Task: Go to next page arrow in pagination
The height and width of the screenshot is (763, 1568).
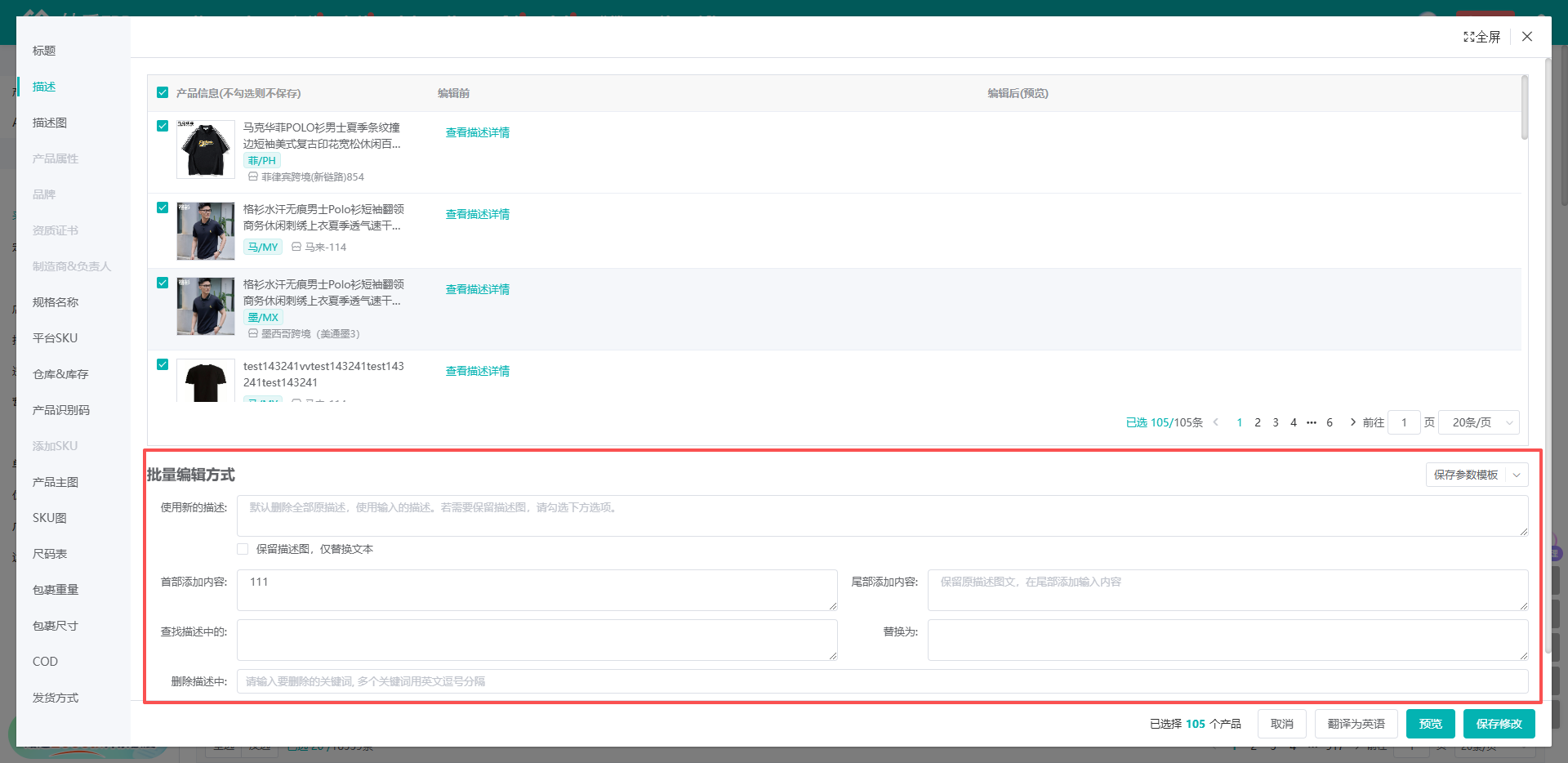Action: tap(1352, 422)
